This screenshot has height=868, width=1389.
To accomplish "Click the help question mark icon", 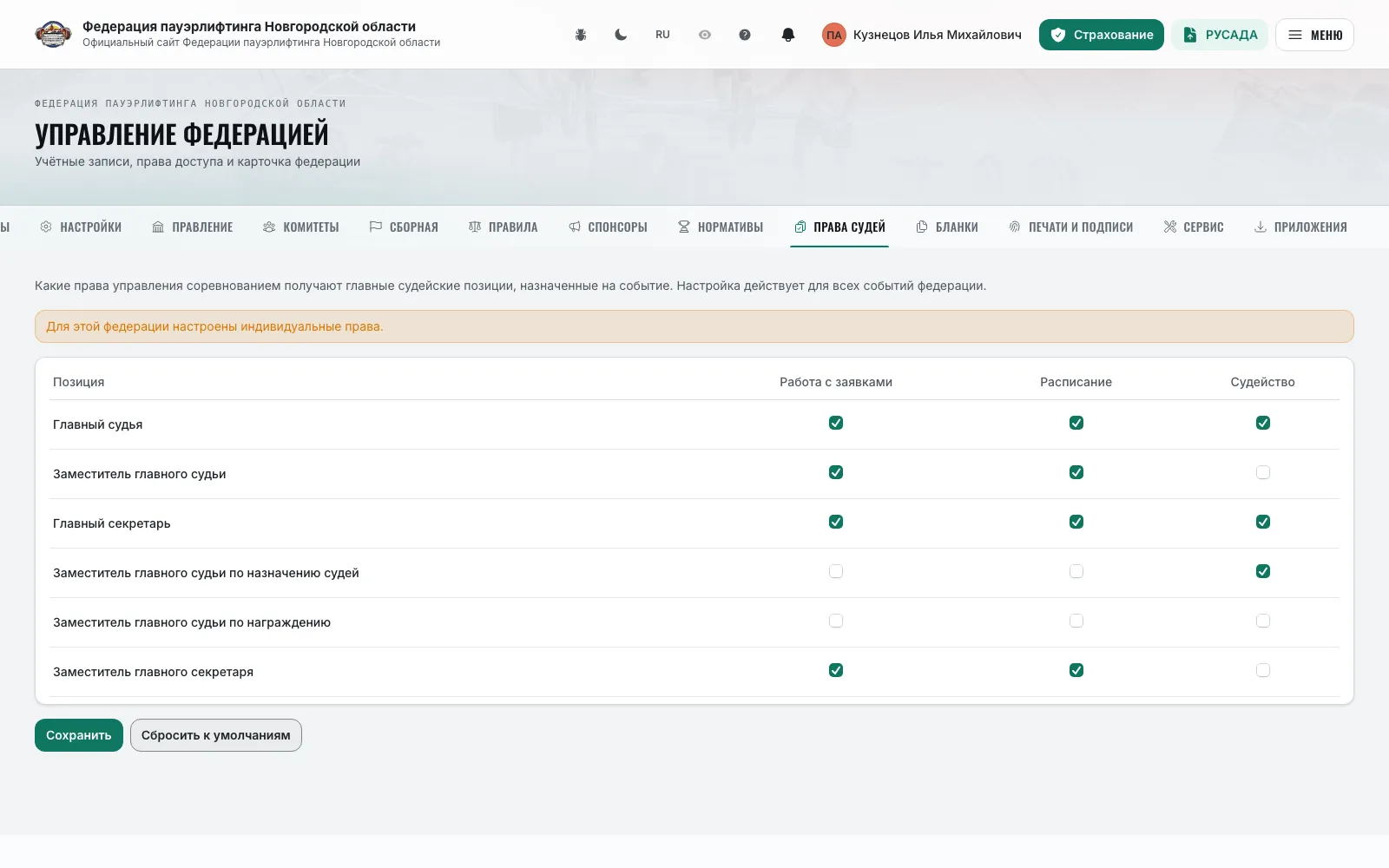I will [745, 35].
